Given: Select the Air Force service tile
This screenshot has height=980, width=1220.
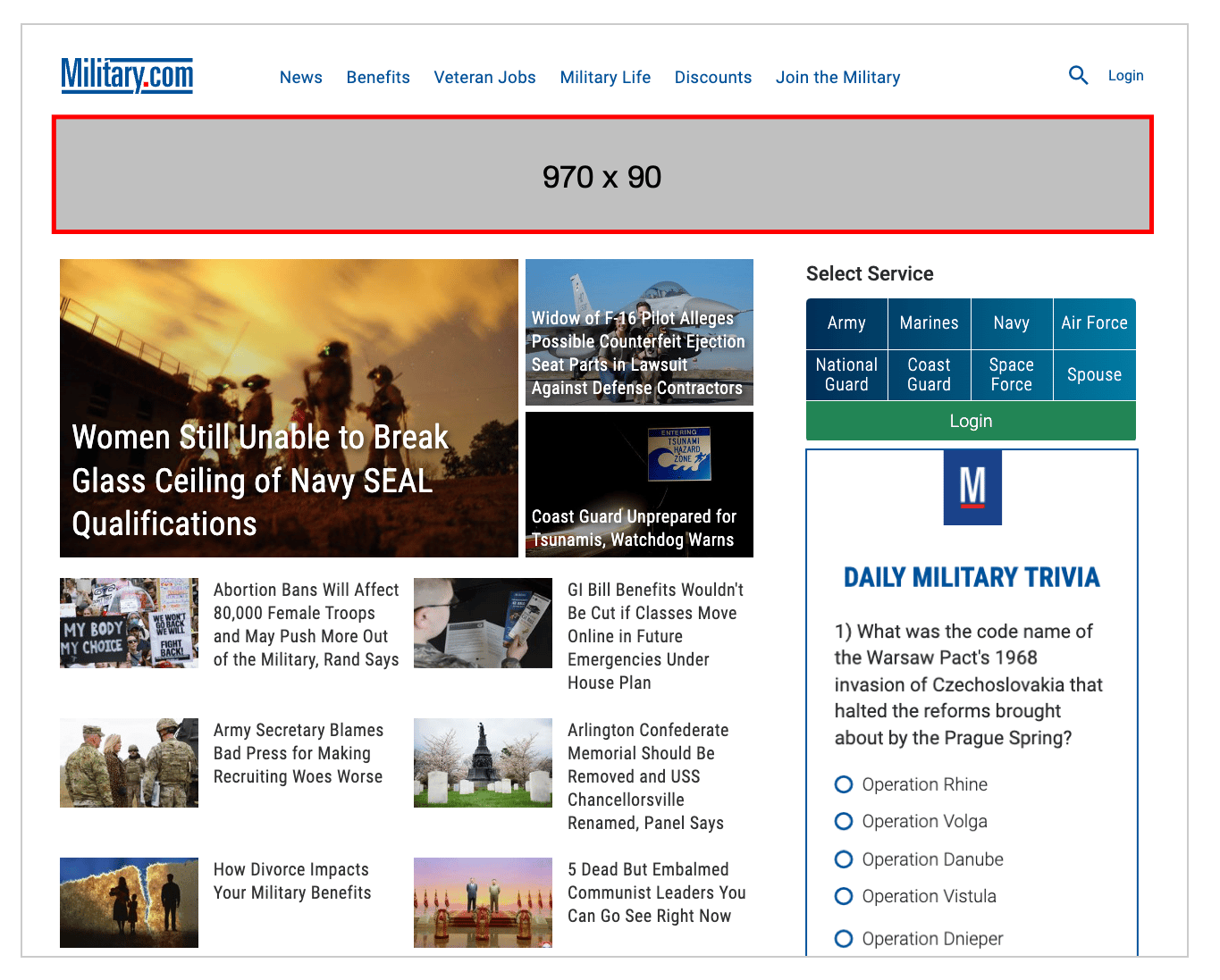Looking at the screenshot, I should coord(1094,323).
